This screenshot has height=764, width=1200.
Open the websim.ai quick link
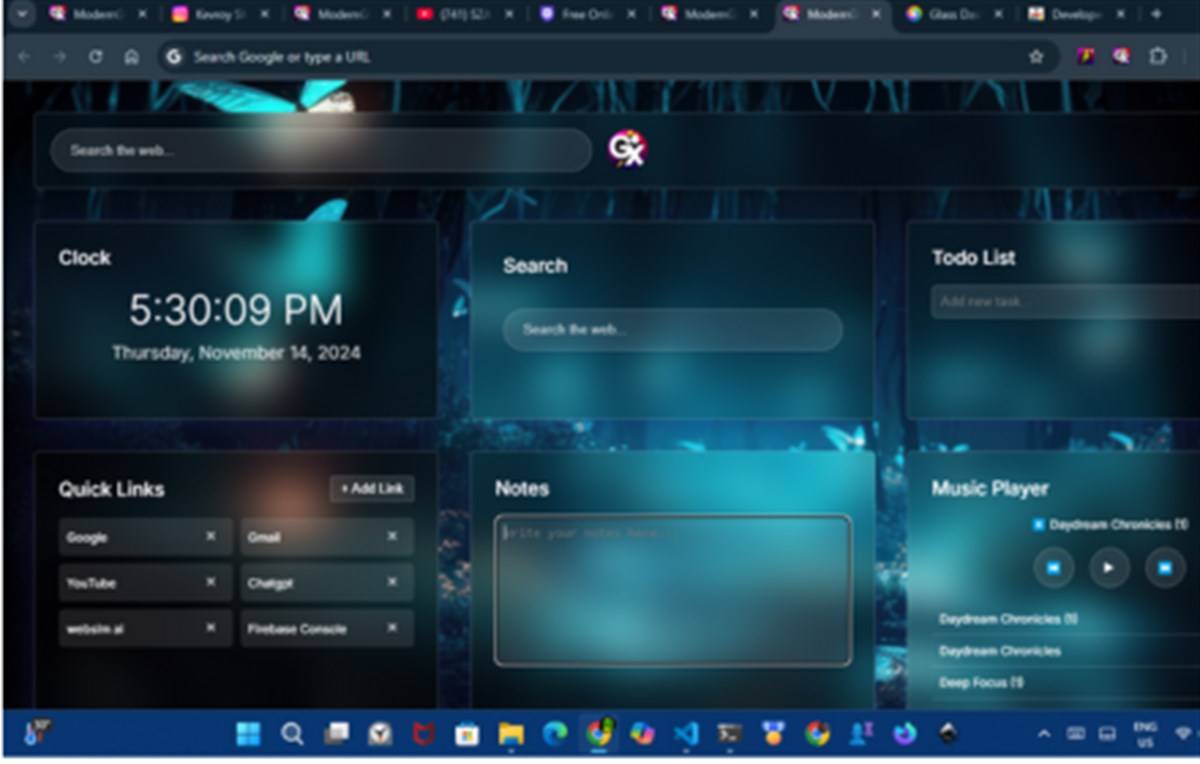(x=146, y=628)
